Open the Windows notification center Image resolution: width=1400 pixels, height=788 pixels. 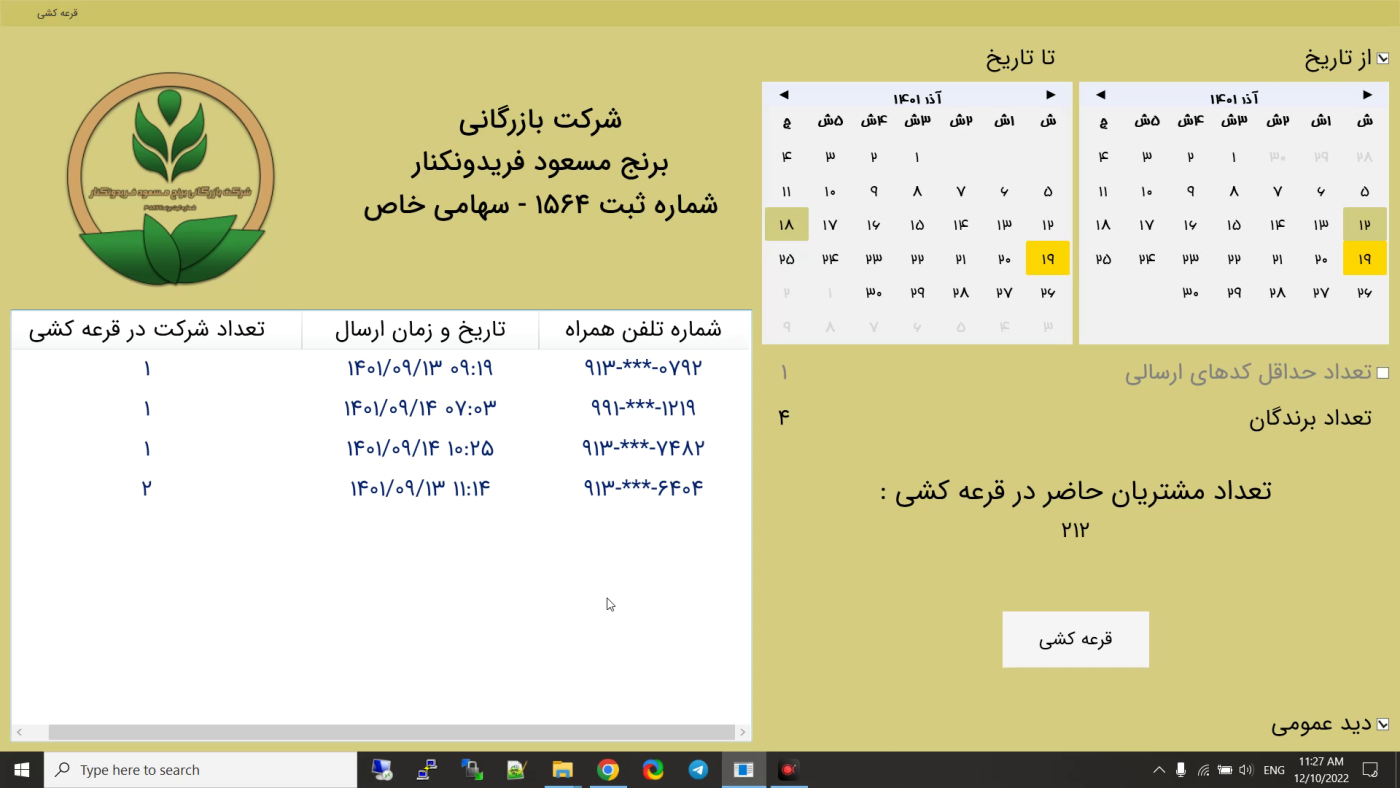pos(1371,770)
